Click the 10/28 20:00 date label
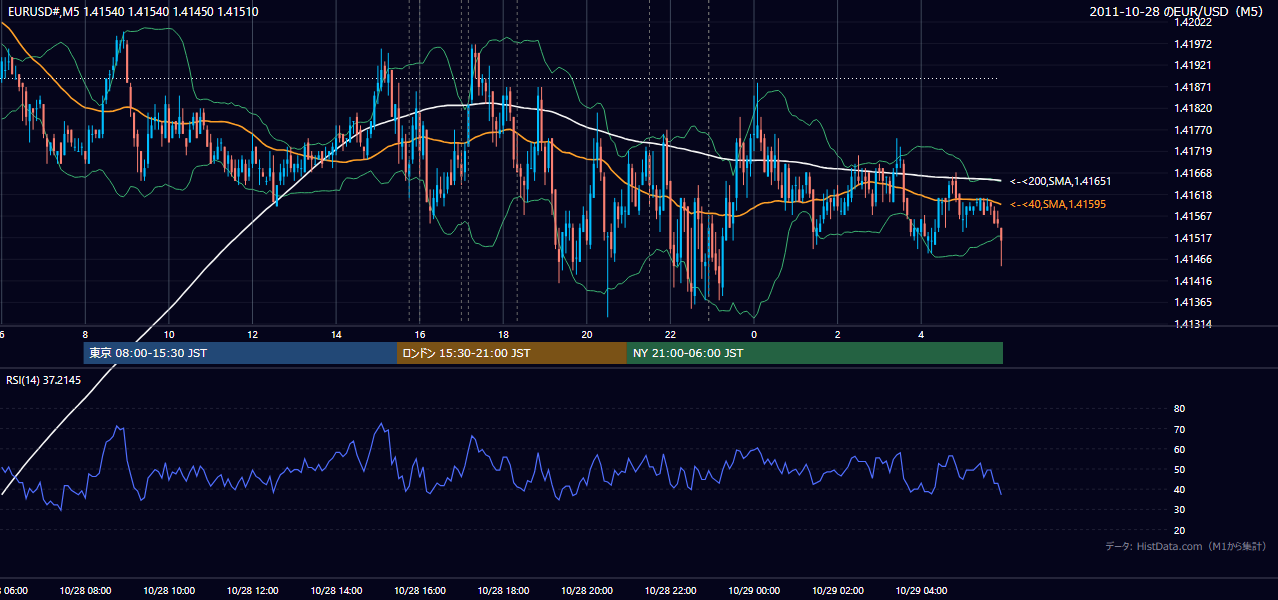Screen dimensions: 1278x600 click(587, 590)
